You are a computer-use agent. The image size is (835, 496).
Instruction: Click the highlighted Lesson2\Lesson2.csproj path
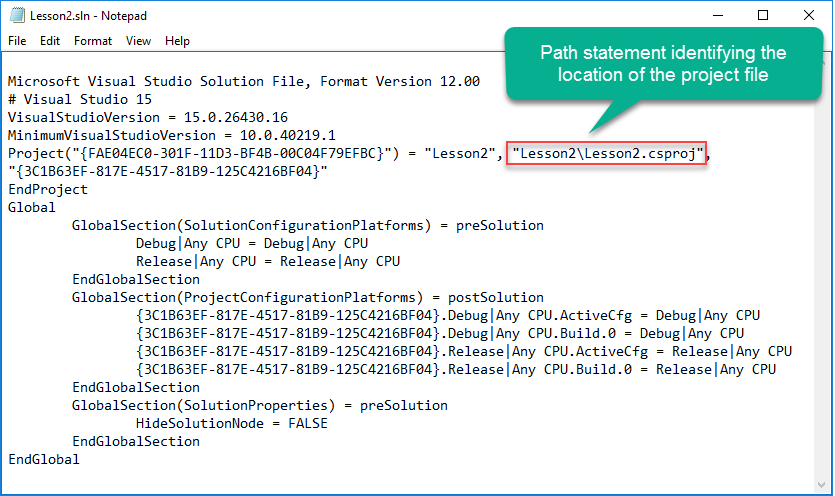[x=606, y=153]
